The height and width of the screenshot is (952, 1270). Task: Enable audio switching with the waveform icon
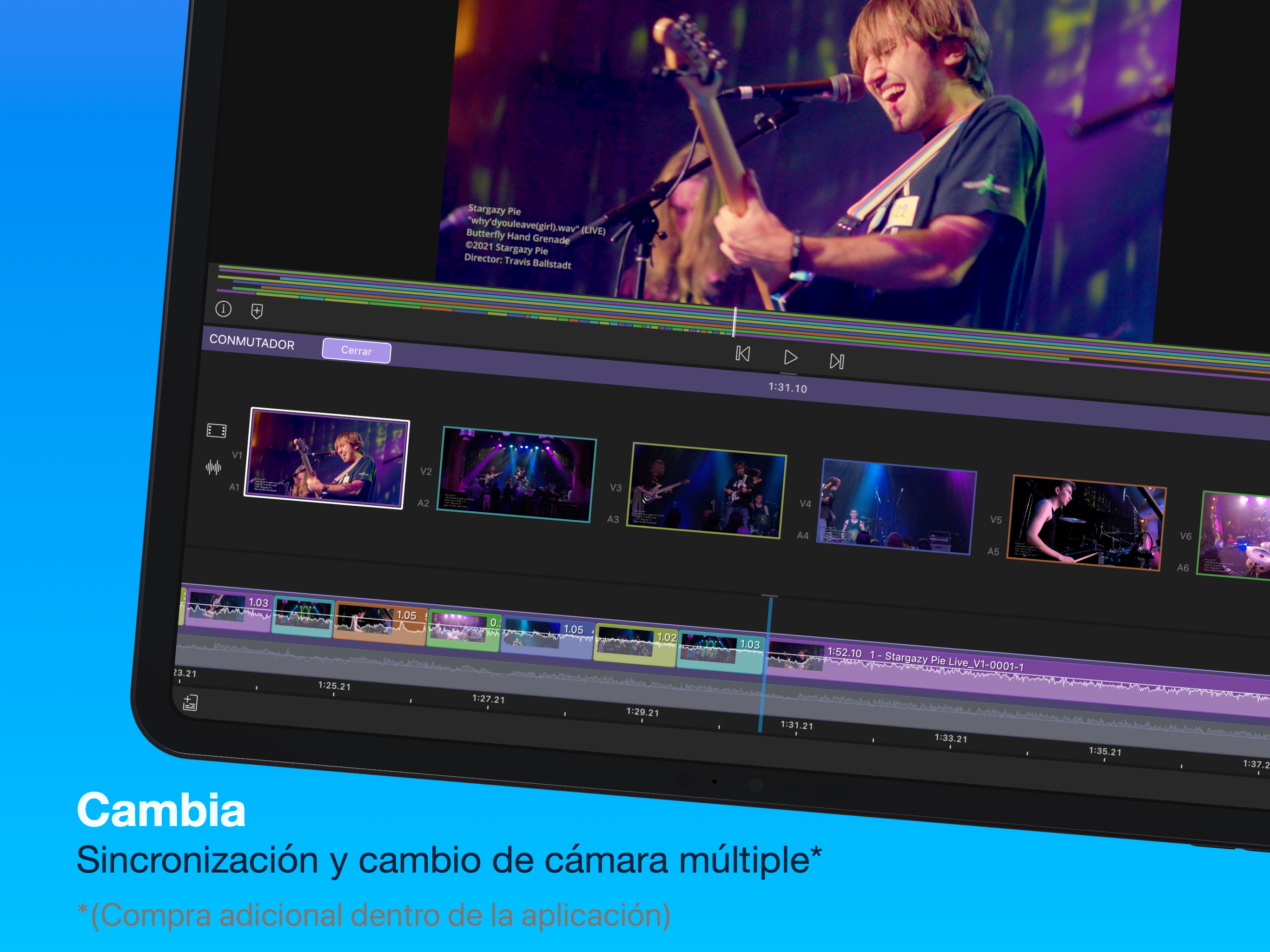213,467
